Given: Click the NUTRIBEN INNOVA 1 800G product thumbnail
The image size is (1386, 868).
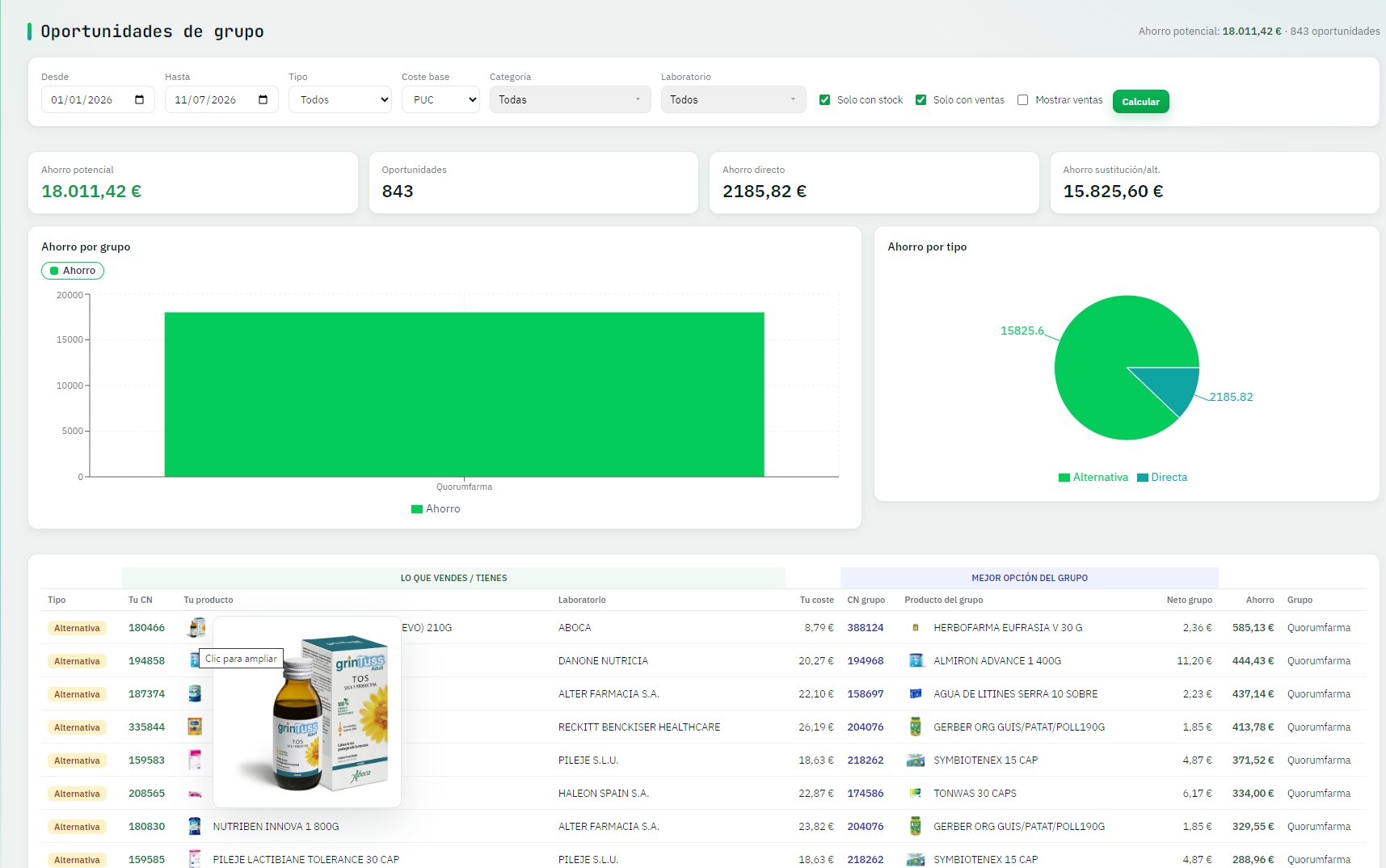Looking at the screenshot, I should tap(195, 827).
